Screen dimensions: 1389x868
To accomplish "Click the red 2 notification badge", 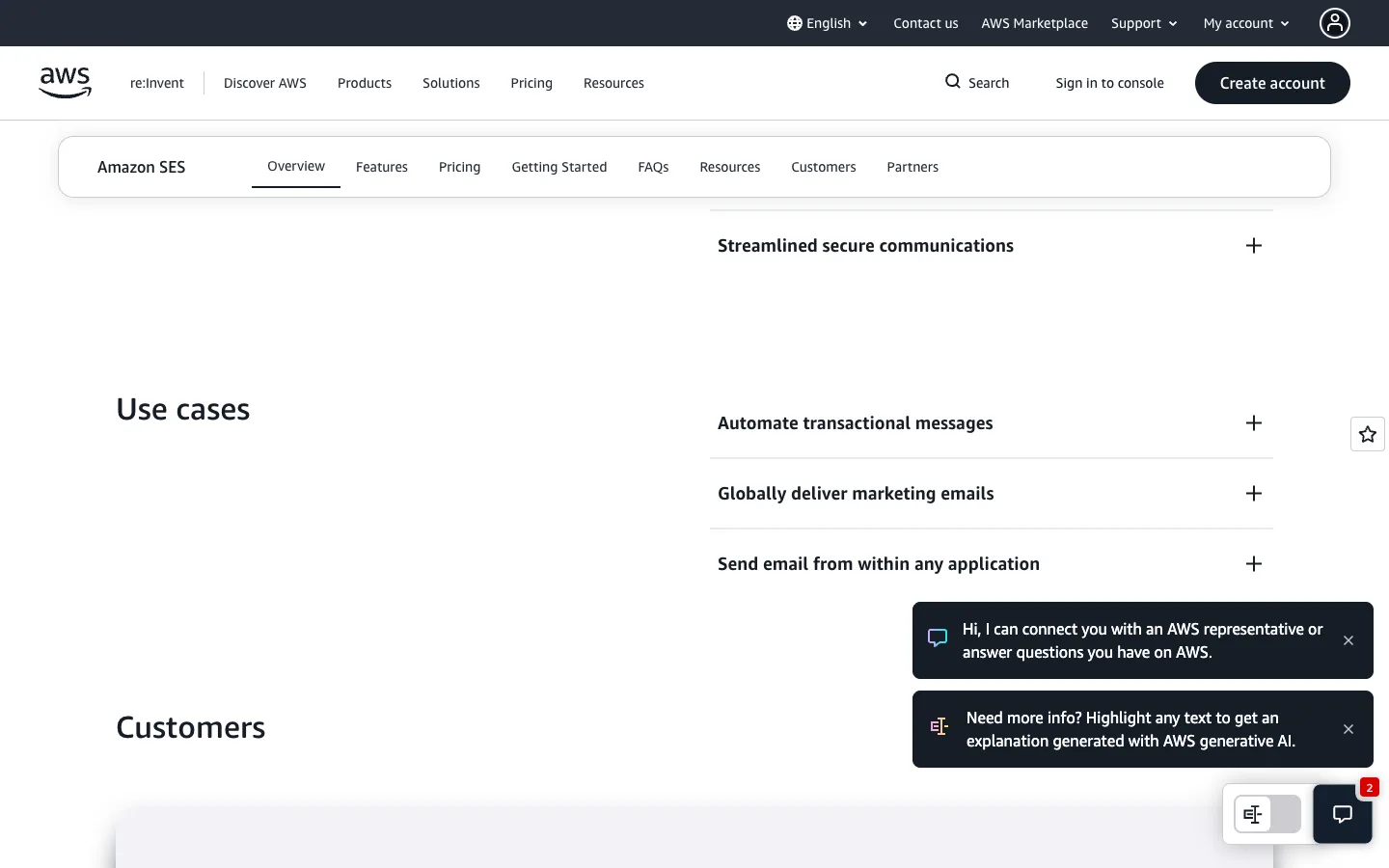I will click(x=1369, y=788).
